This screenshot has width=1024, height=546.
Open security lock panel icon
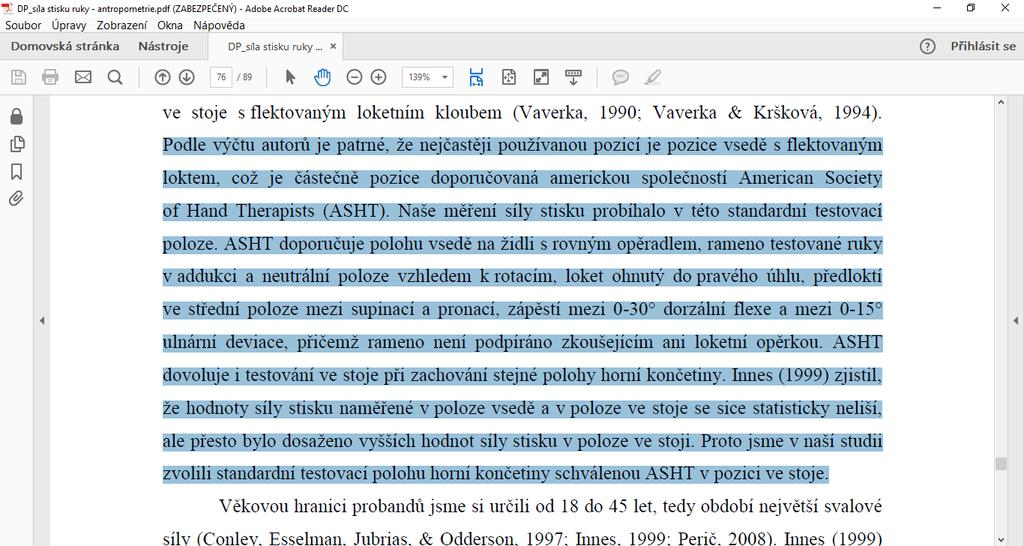coord(16,116)
